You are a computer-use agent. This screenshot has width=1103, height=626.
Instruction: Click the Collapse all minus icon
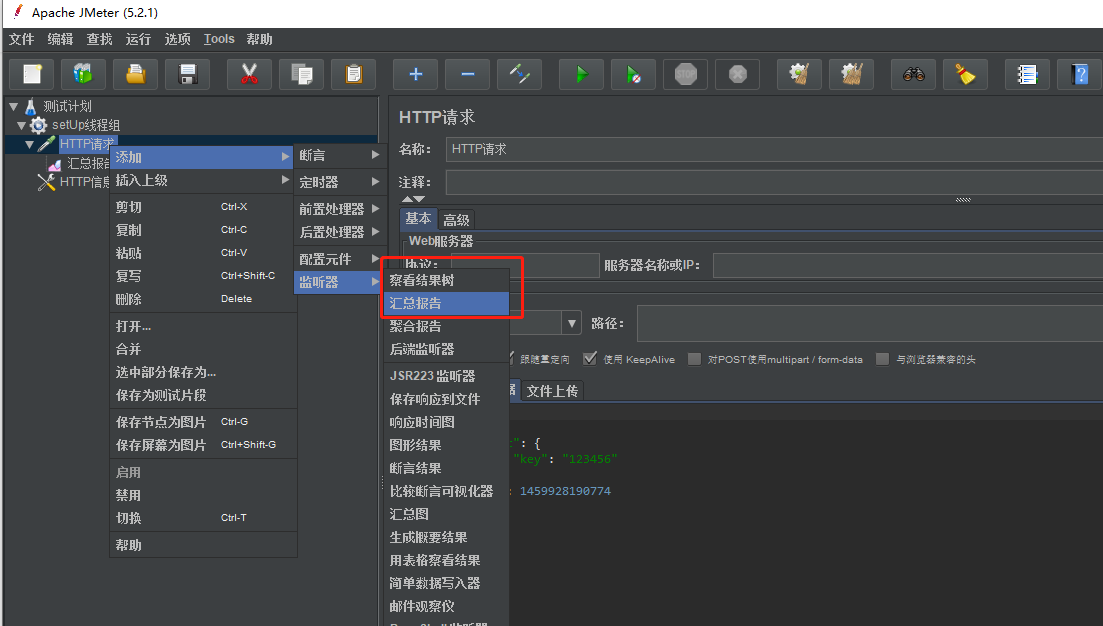pyautogui.click(x=468, y=74)
